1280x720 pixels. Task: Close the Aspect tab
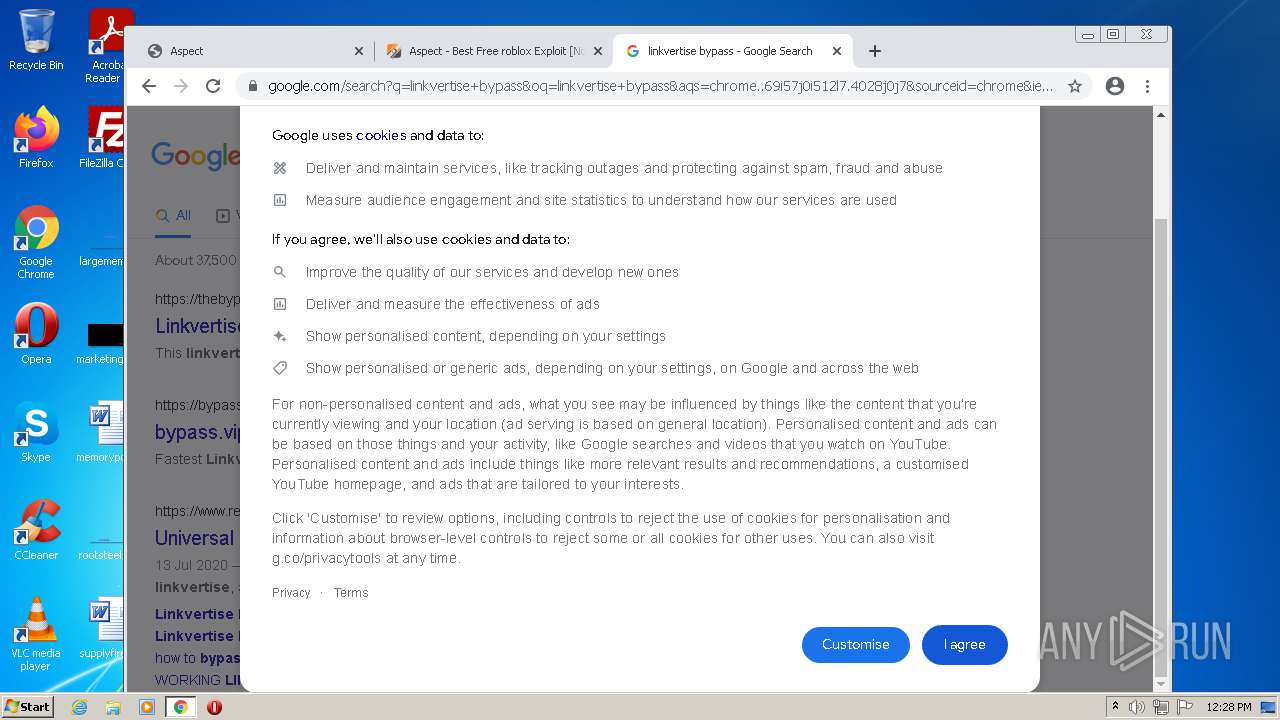359,51
